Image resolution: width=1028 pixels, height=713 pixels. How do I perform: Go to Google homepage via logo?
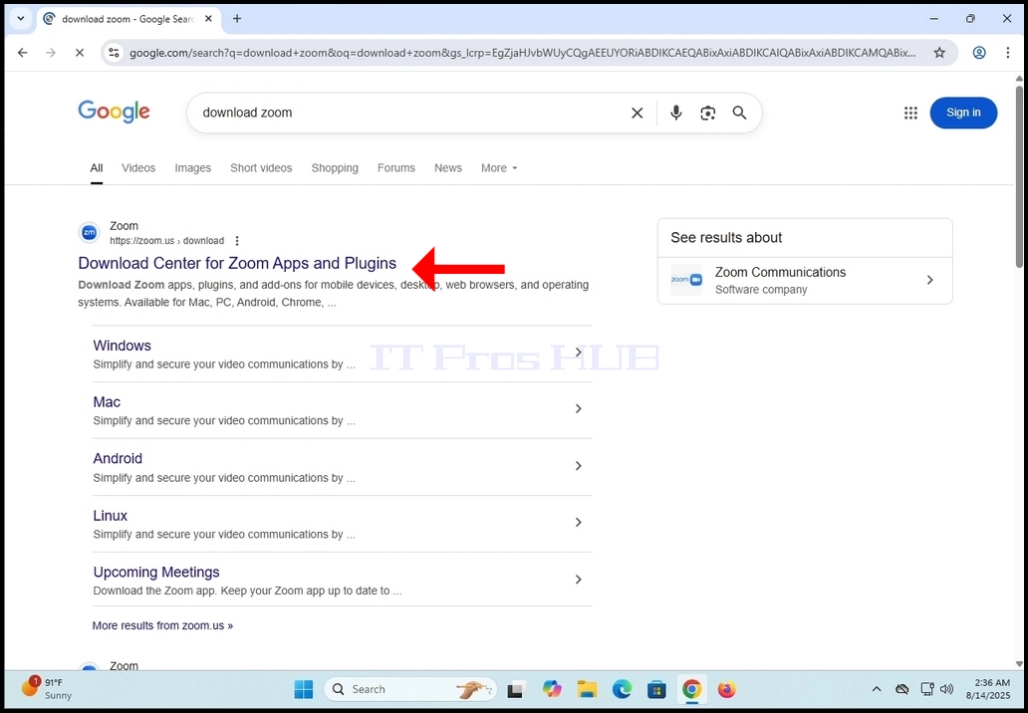114,111
